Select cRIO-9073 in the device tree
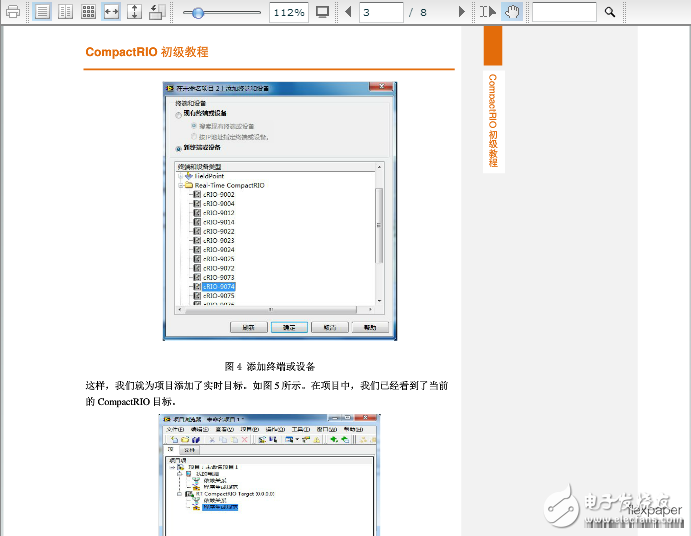 tap(219, 277)
